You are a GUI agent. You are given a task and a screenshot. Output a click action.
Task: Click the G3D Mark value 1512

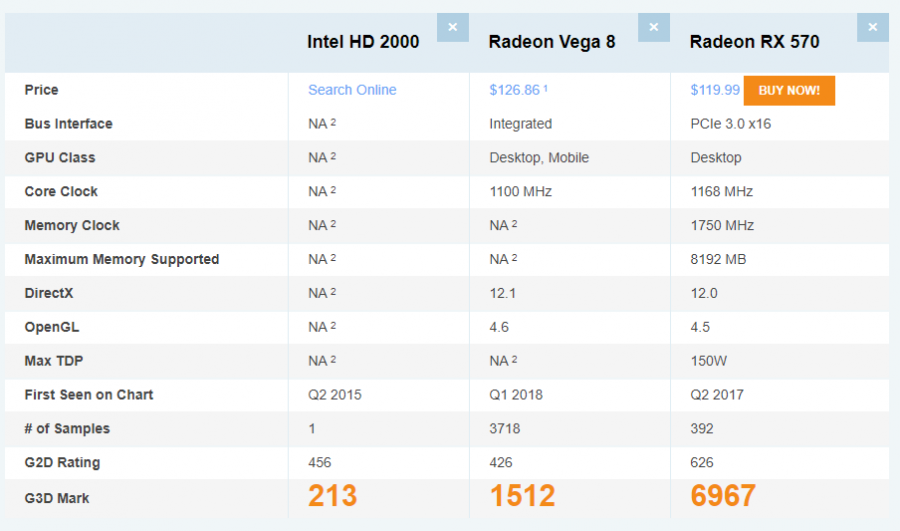click(x=522, y=496)
